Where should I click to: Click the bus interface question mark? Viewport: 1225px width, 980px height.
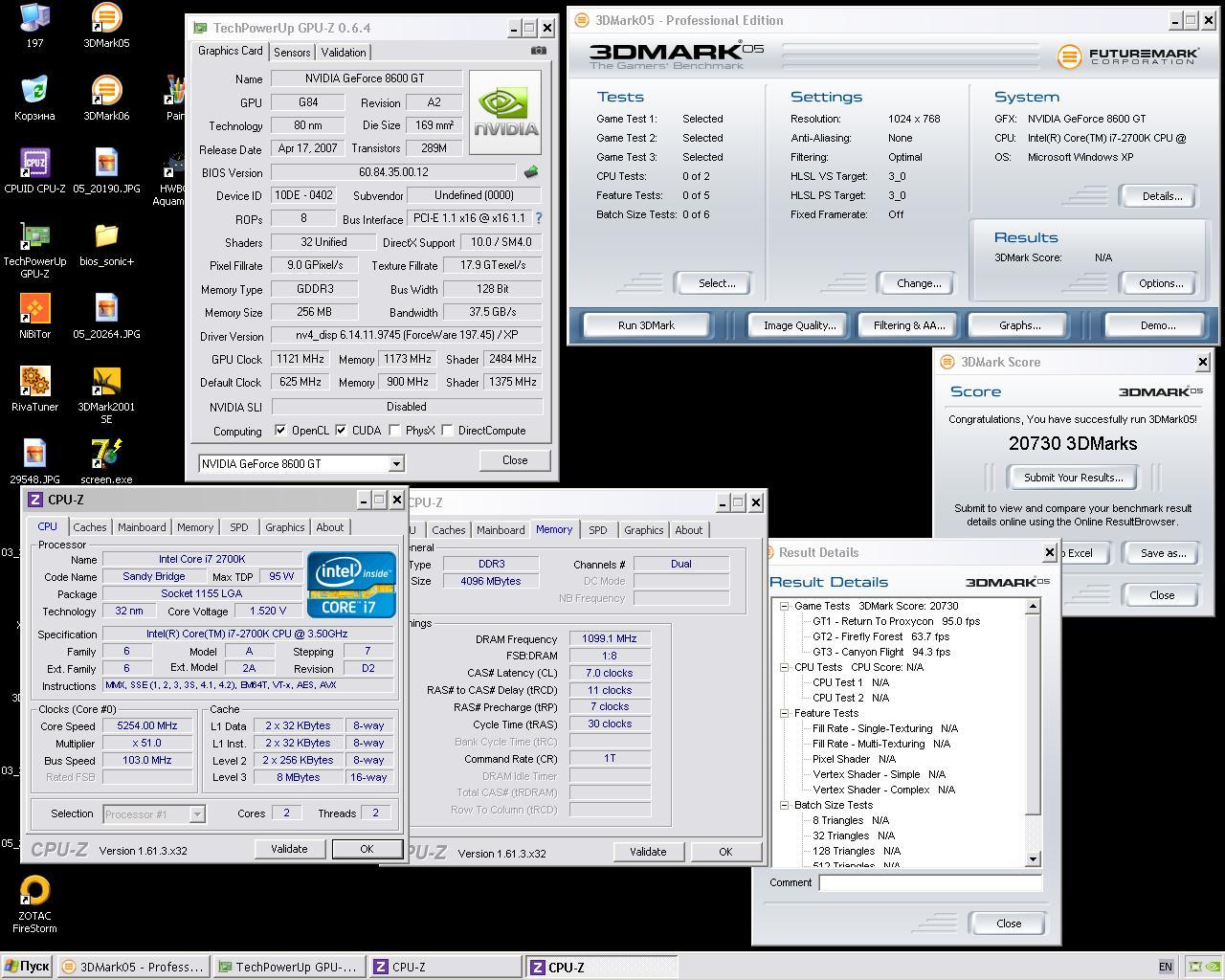(538, 218)
